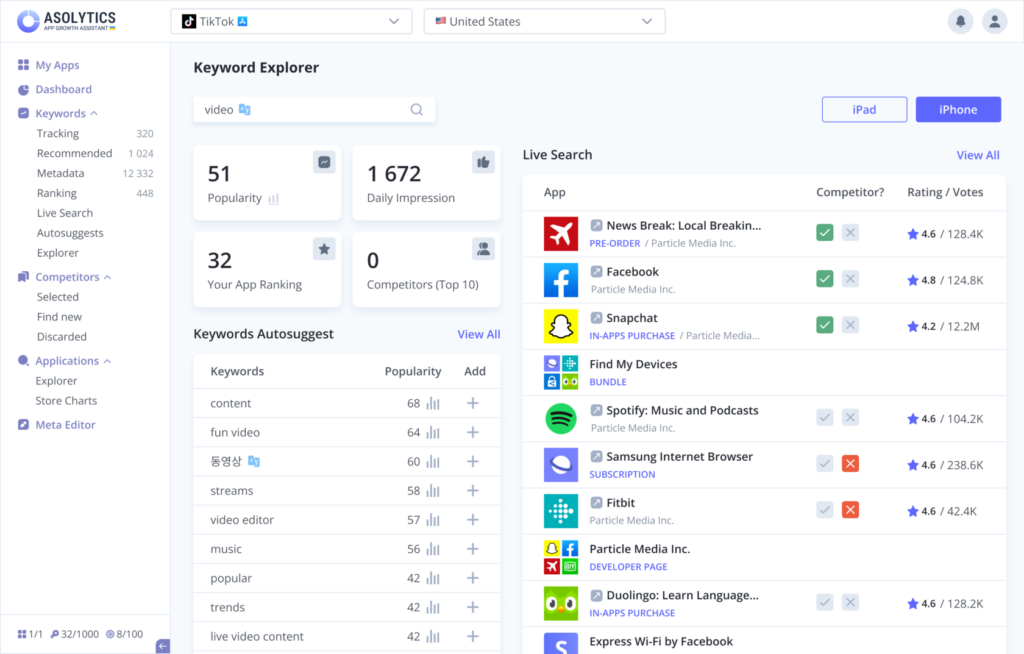Image resolution: width=1024 pixels, height=654 pixels.
Task: Open Selected competitors
Action: click(x=57, y=297)
